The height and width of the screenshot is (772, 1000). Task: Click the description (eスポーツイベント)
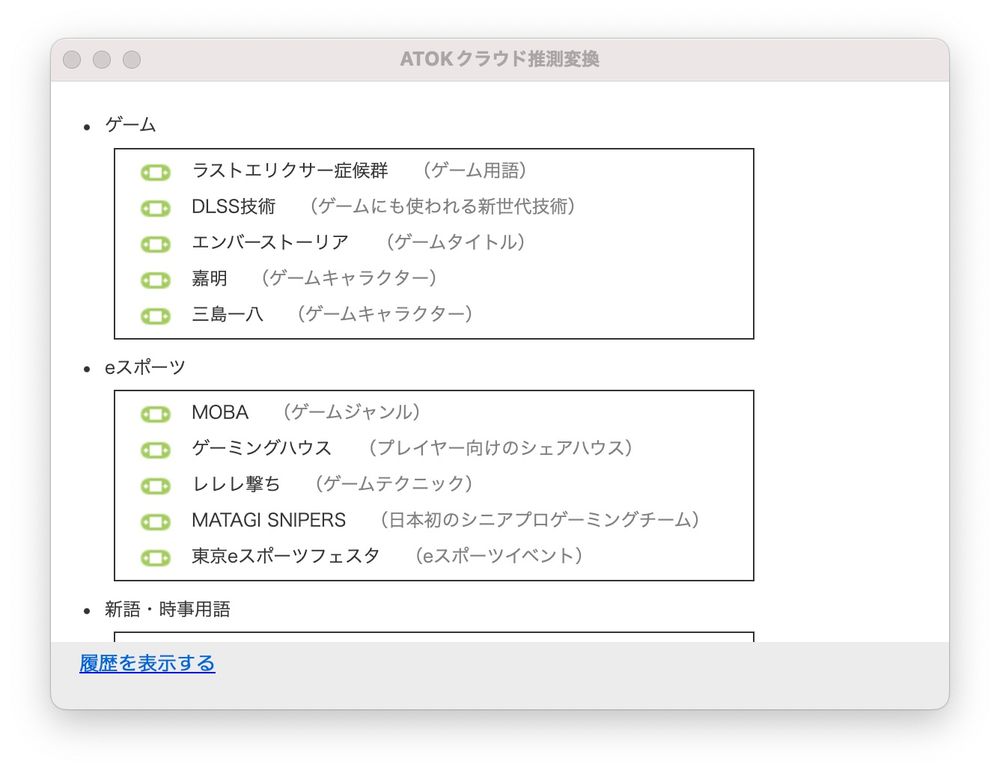coord(498,555)
